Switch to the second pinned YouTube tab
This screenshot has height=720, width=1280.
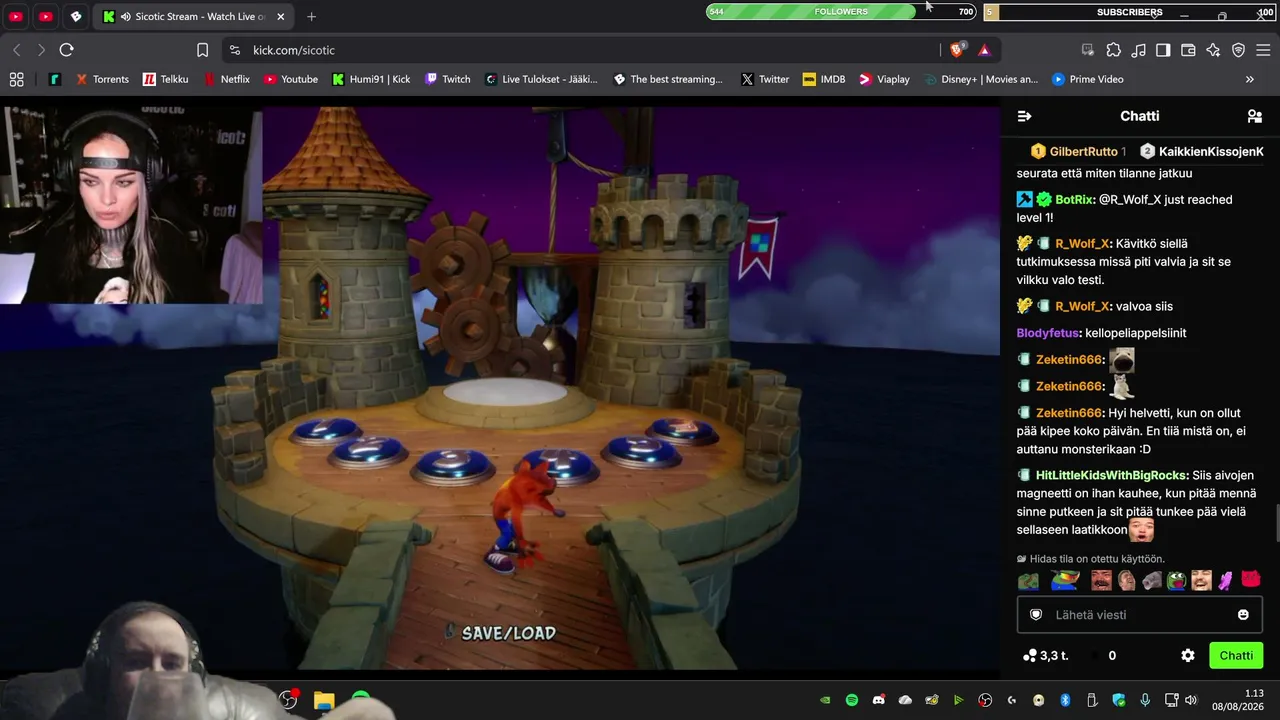pyautogui.click(x=46, y=17)
